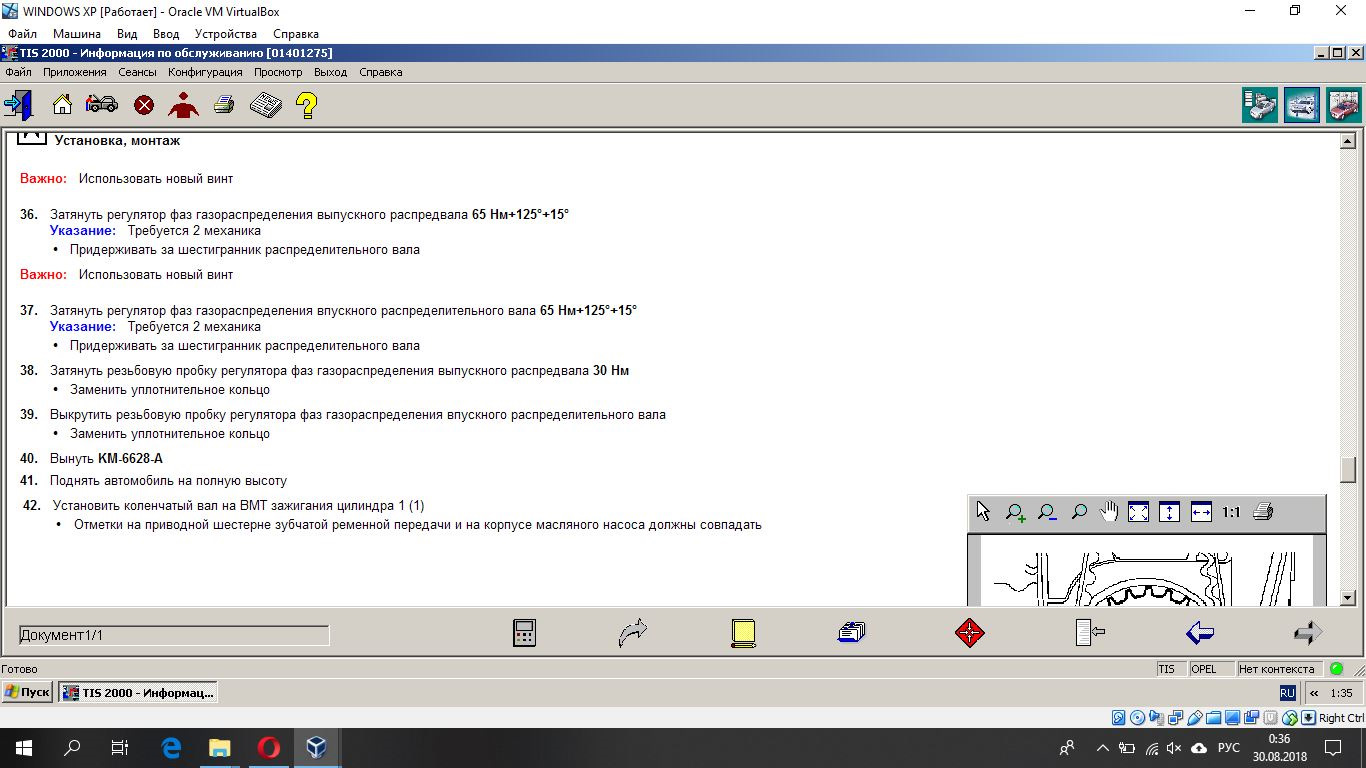Click VirtualBox shared folders status icon
This screenshot has height=768, width=1366.
[1213, 718]
